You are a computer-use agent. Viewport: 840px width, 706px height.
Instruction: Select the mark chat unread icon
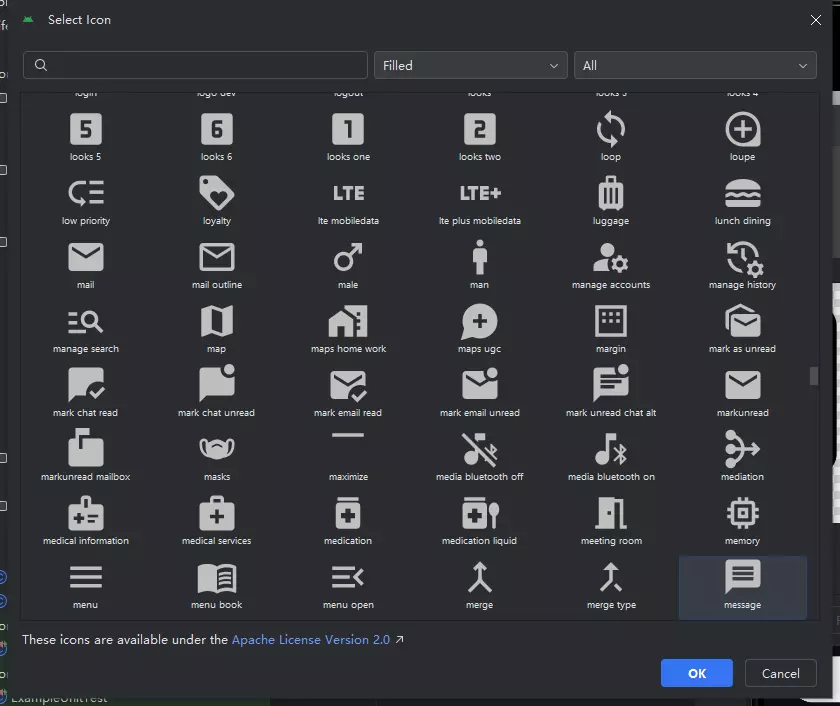(216, 386)
